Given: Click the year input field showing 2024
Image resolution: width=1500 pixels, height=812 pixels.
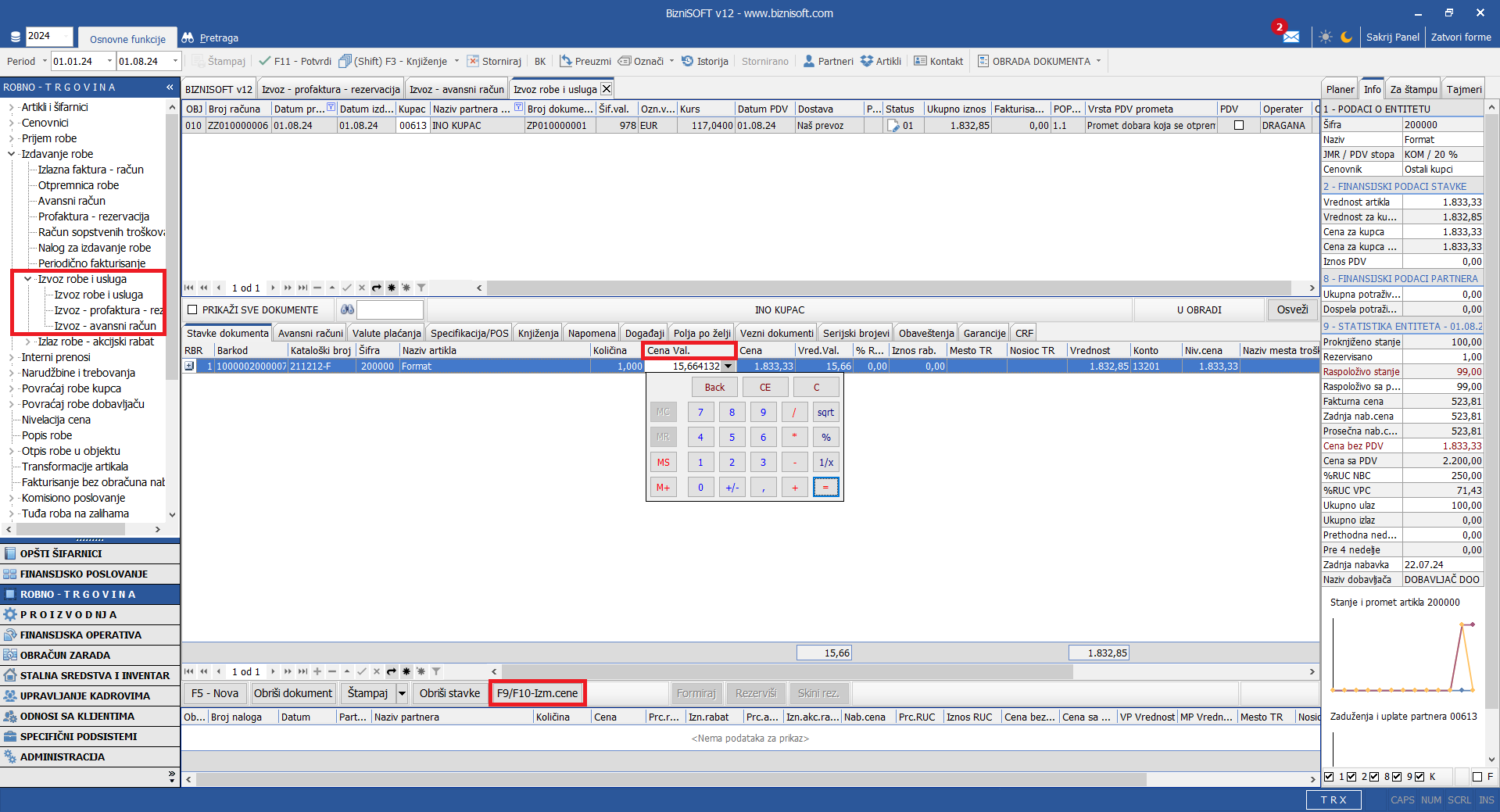Looking at the screenshot, I should [48, 36].
